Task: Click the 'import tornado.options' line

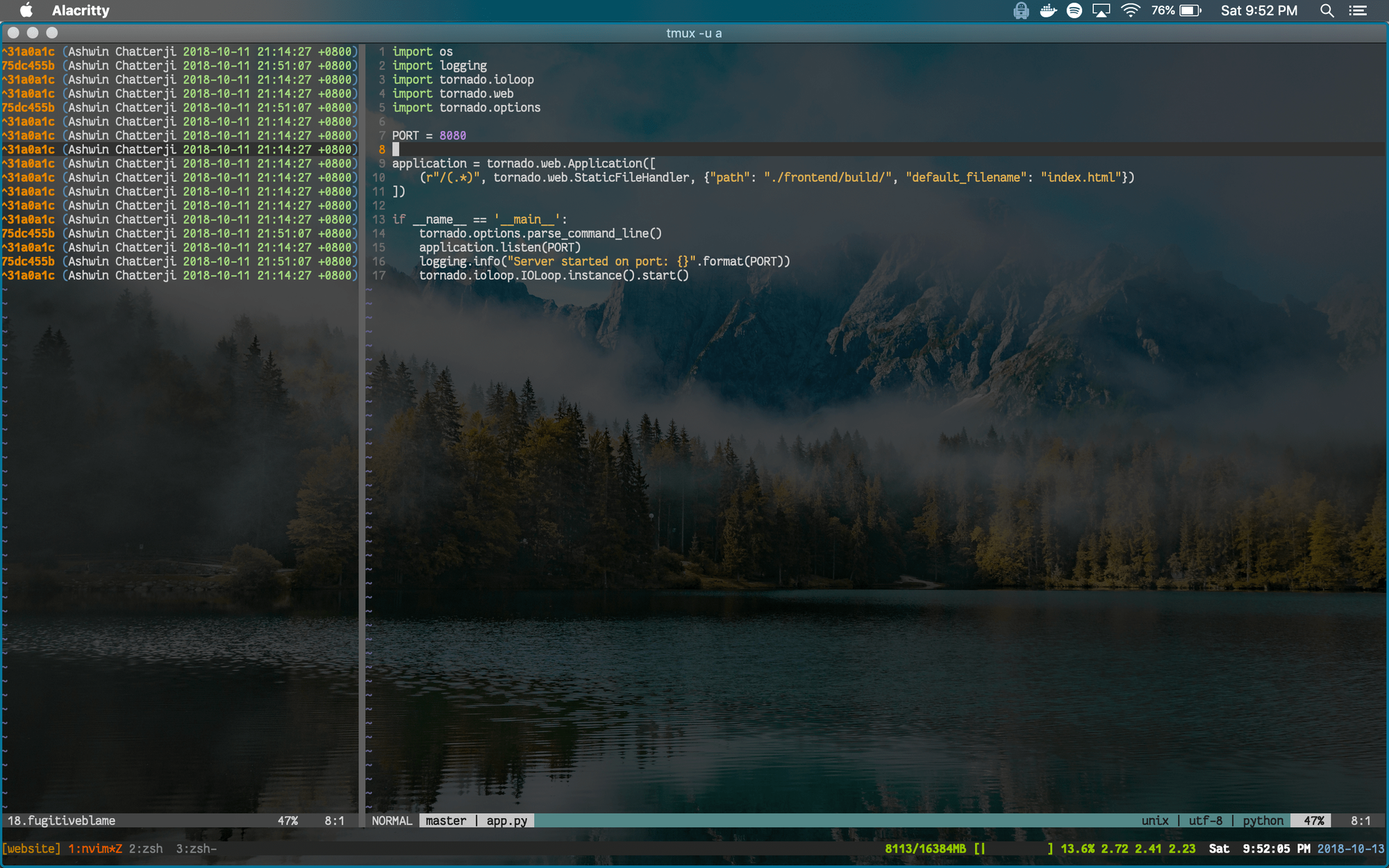Action: (x=466, y=108)
